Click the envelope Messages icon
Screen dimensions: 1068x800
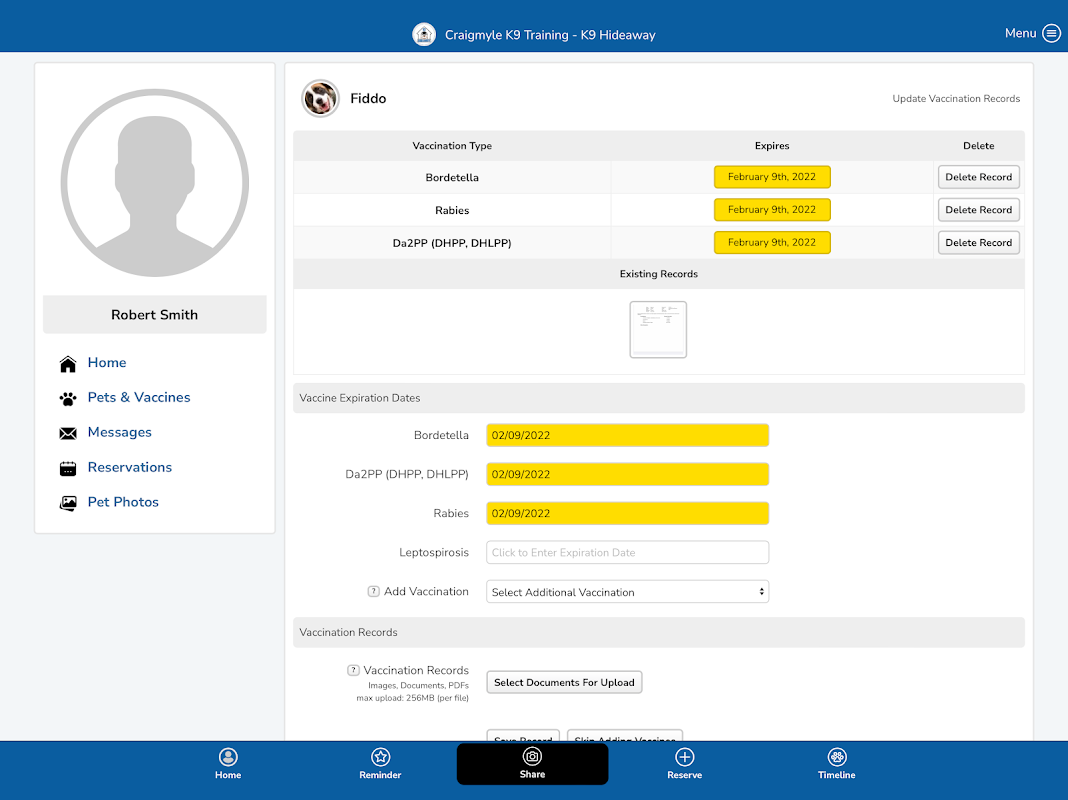pos(68,433)
